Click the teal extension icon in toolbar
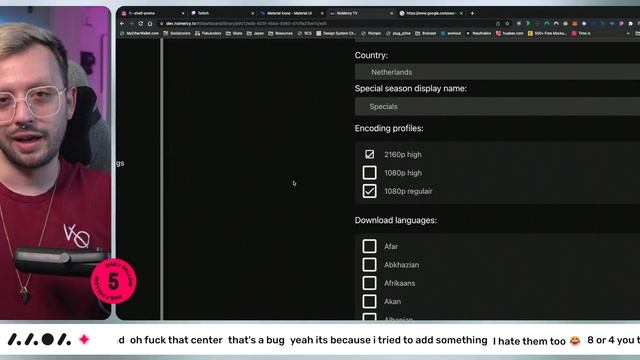Viewport: 640px width, 360px height. click(x=547, y=24)
